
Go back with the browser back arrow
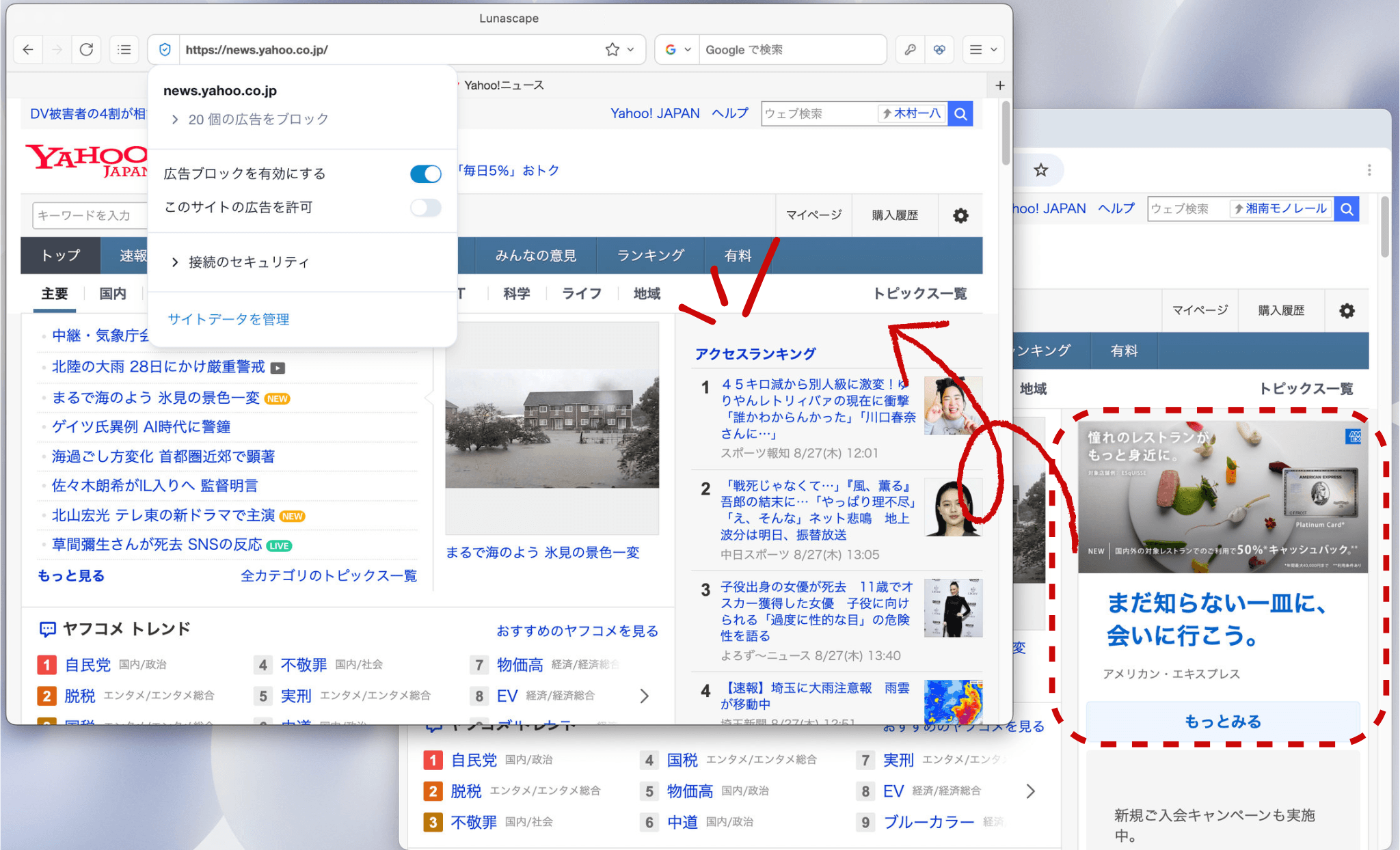[28, 49]
